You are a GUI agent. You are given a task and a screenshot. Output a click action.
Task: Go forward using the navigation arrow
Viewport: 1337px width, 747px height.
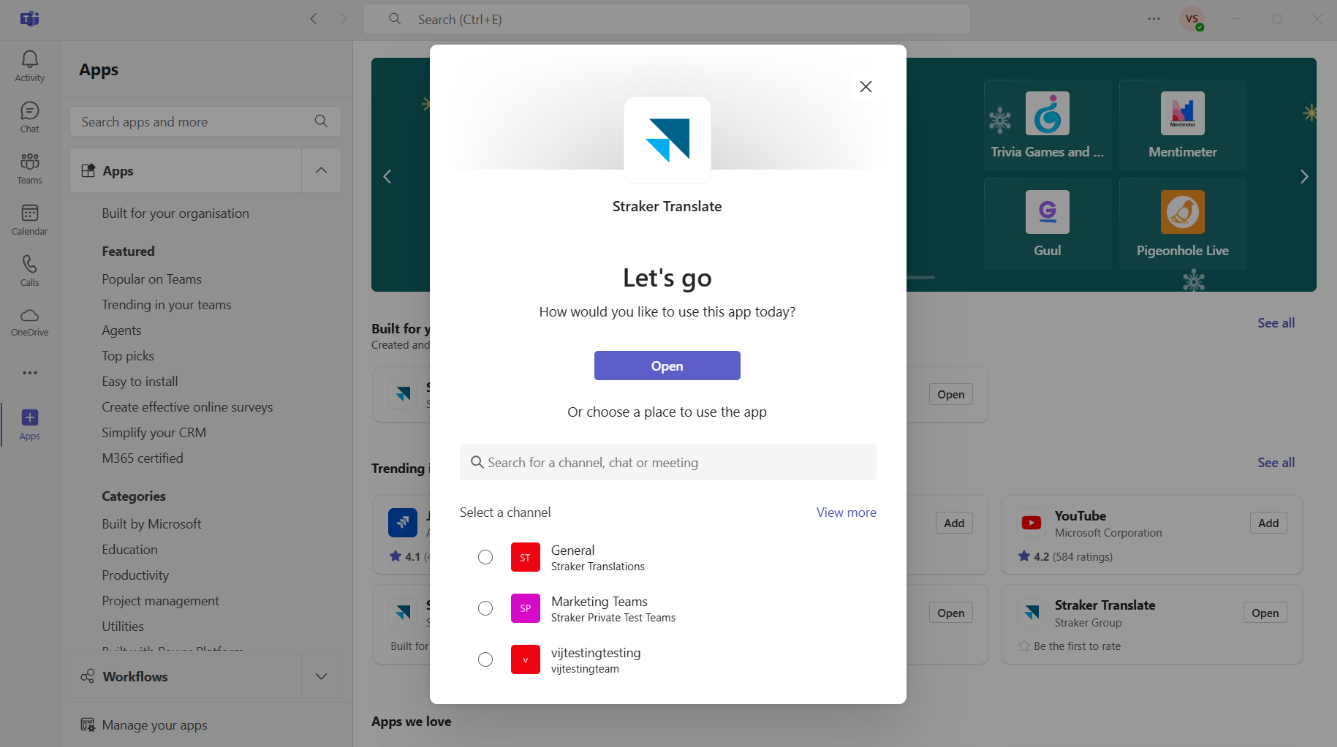click(344, 19)
